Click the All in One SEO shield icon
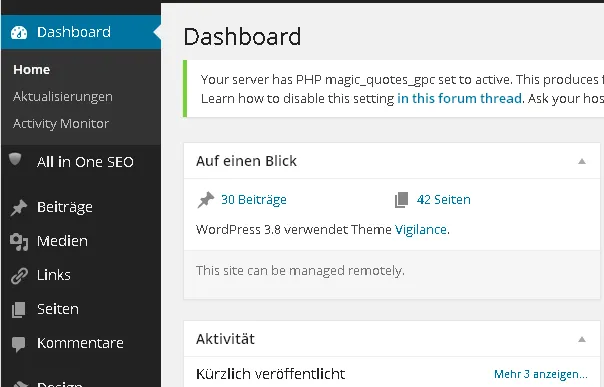 [15, 159]
